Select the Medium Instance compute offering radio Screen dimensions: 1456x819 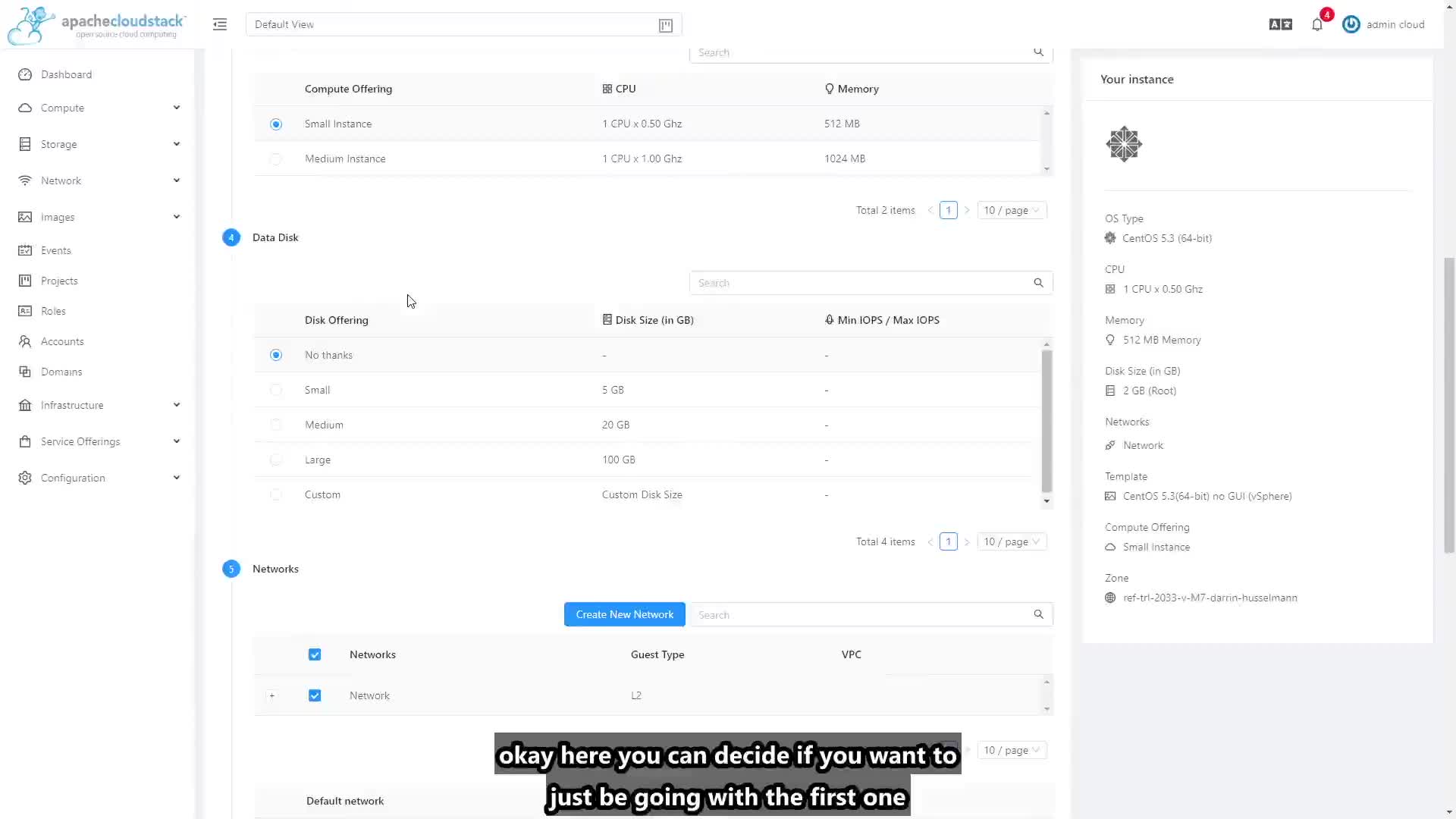click(276, 159)
